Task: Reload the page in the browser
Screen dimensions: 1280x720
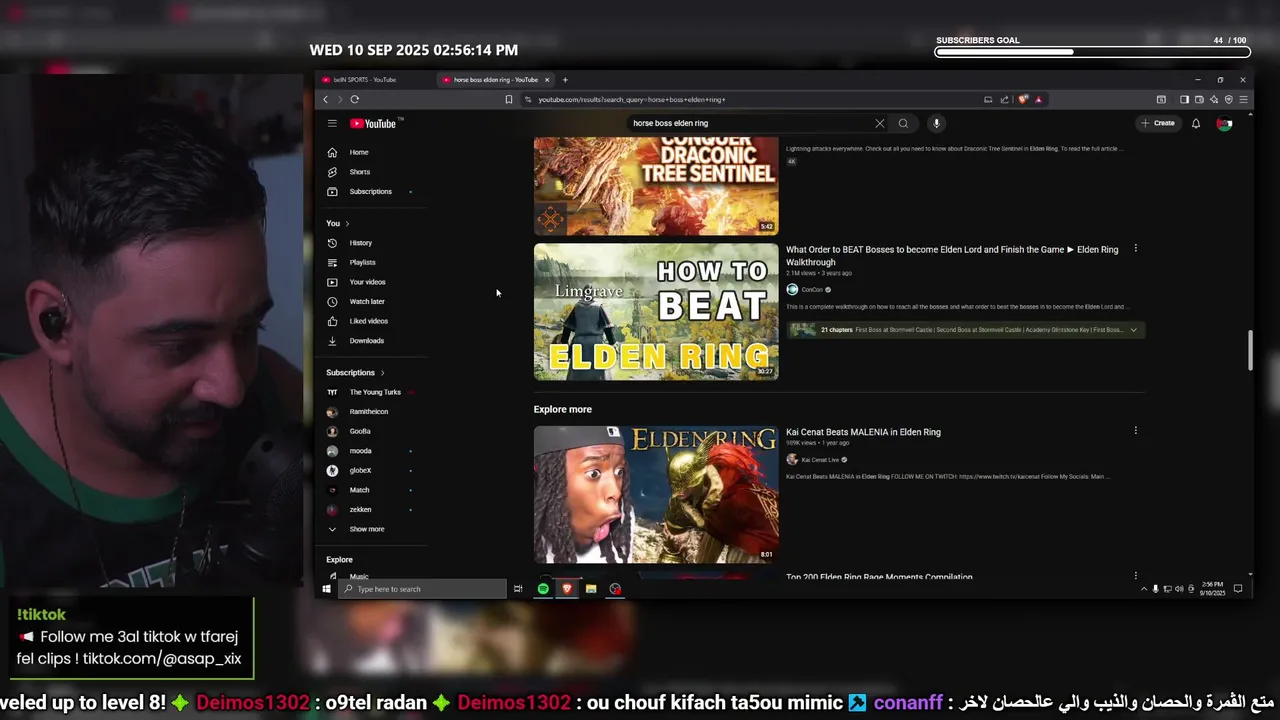Action: click(x=354, y=99)
